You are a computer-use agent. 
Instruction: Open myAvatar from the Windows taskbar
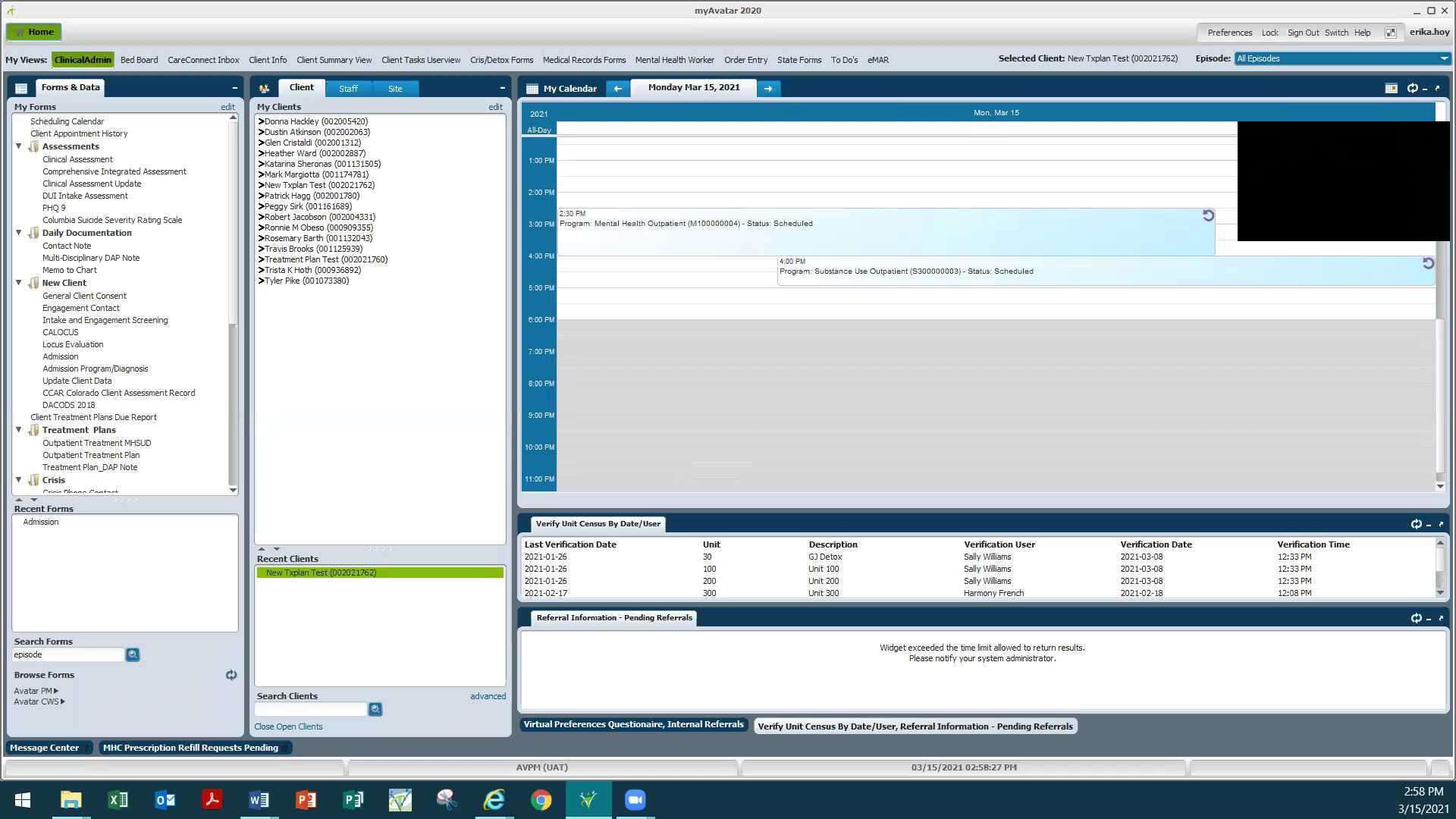pyautogui.click(x=588, y=799)
